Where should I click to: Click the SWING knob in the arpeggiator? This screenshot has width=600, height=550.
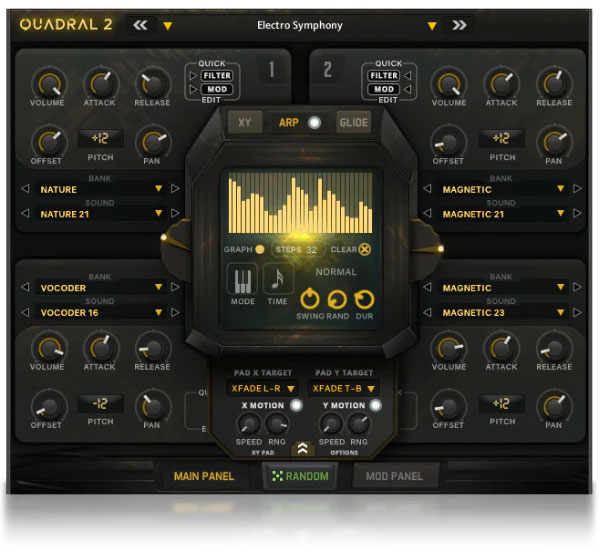click(x=310, y=299)
